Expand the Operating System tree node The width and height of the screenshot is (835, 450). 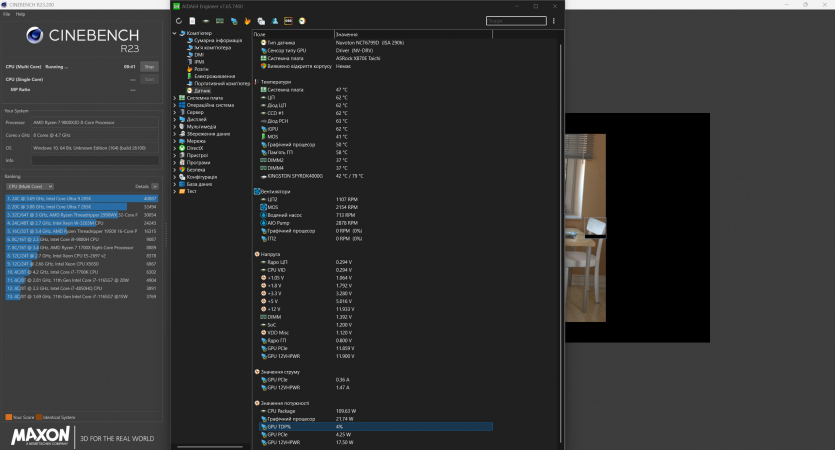pos(175,105)
